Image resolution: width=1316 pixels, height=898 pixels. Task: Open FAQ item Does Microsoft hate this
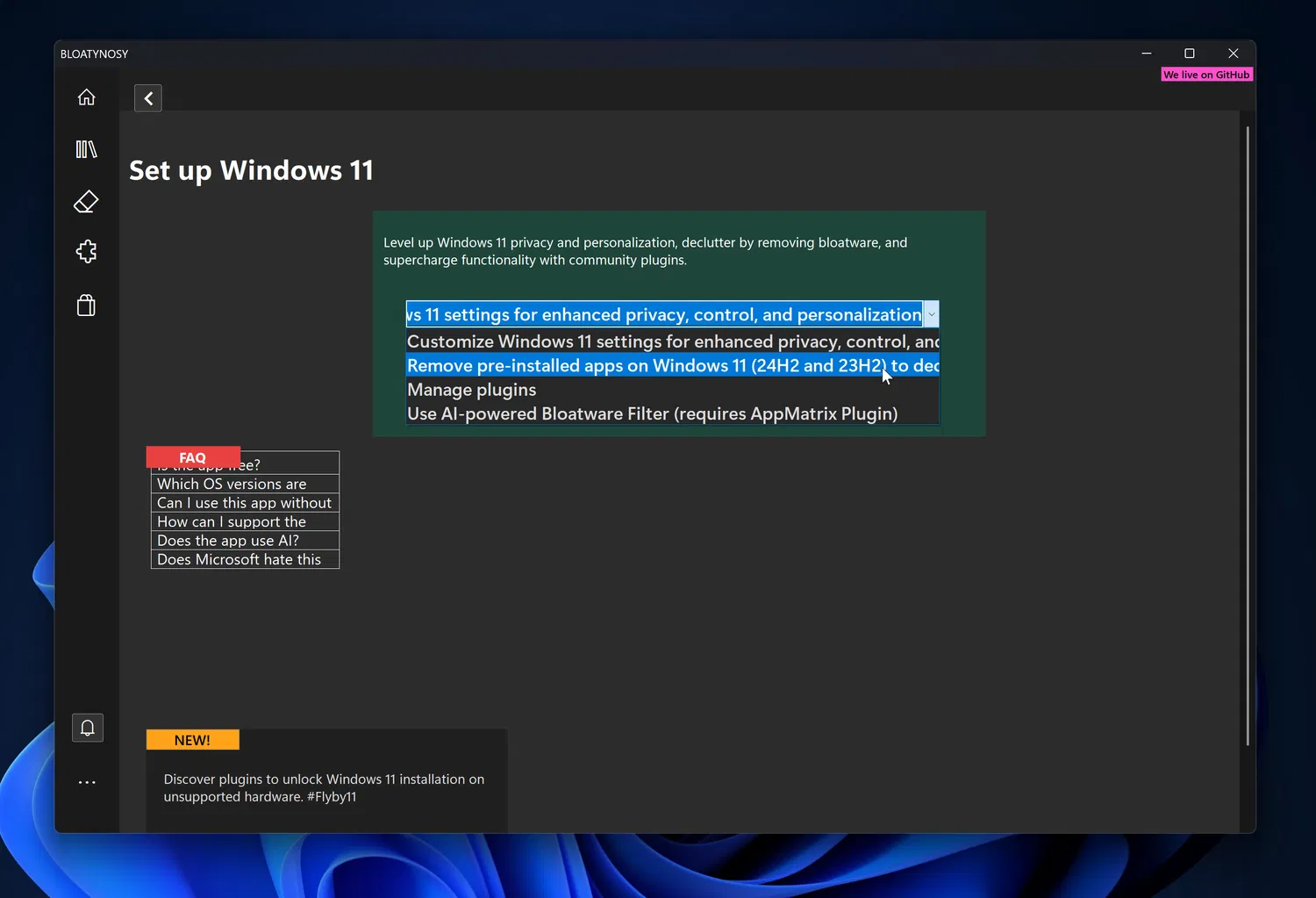pos(245,559)
